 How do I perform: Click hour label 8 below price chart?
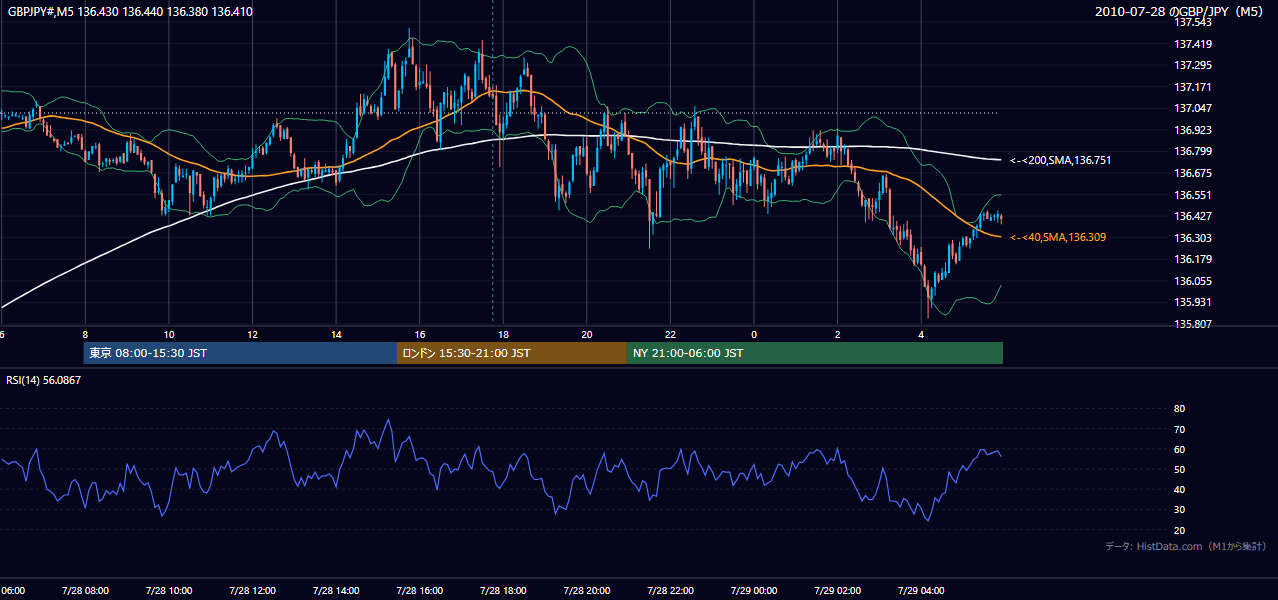pyautogui.click(x=85, y=334)
